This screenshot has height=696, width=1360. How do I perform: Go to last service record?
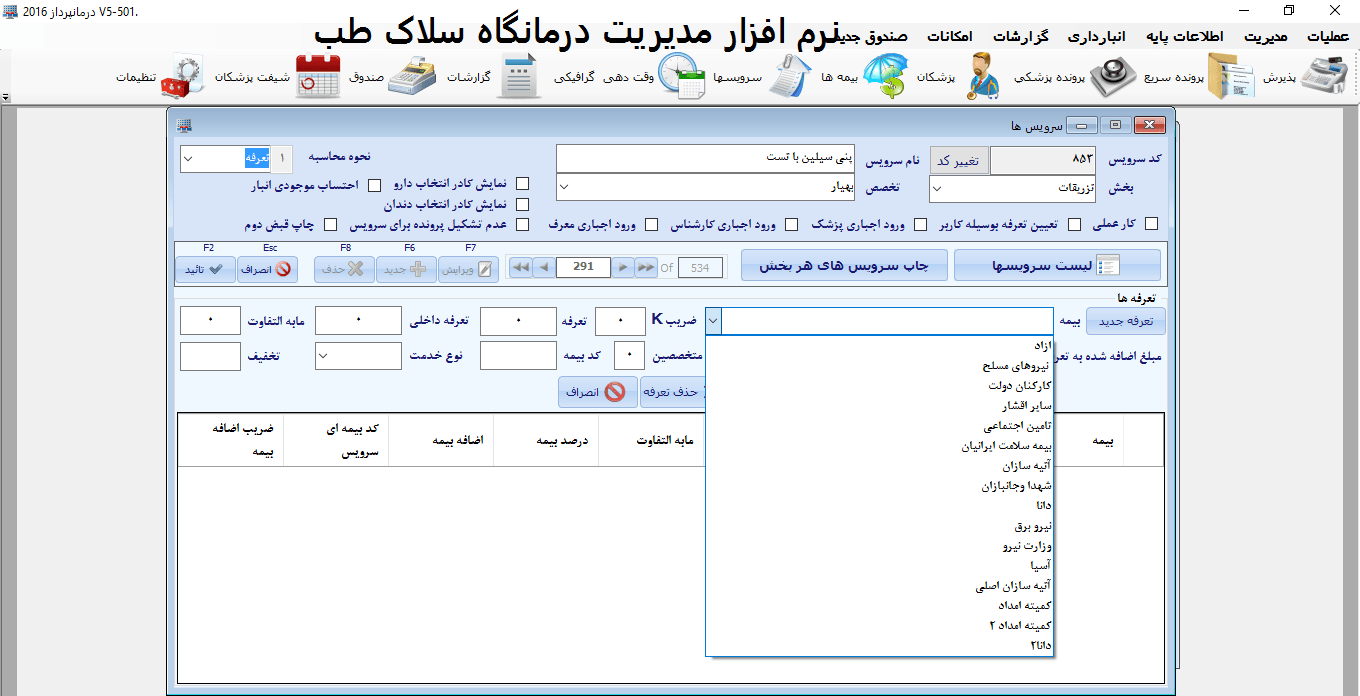[x=646, y=267]
